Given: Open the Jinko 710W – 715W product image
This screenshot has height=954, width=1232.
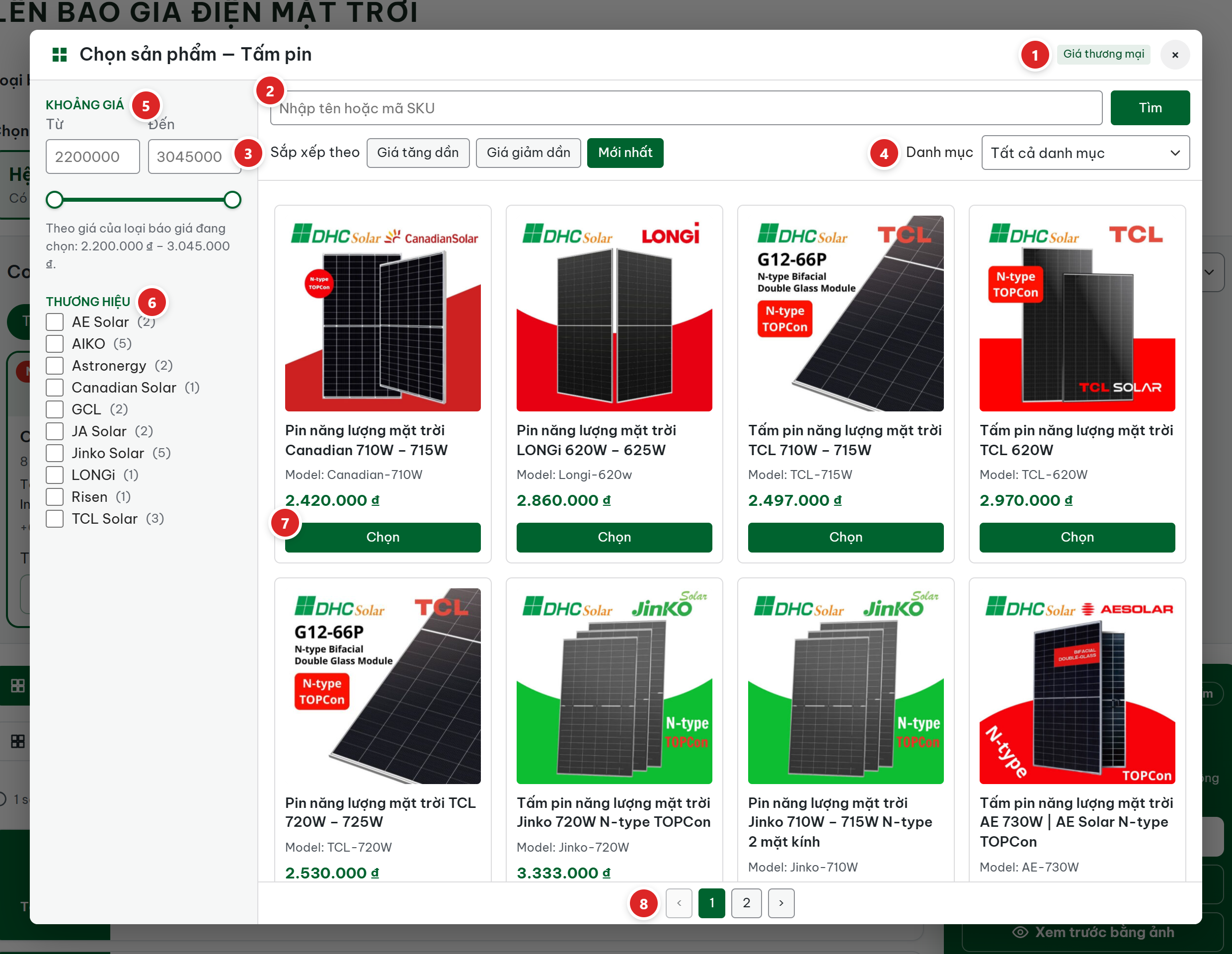Looking at the screenshot, I should [x=846, y=686].
